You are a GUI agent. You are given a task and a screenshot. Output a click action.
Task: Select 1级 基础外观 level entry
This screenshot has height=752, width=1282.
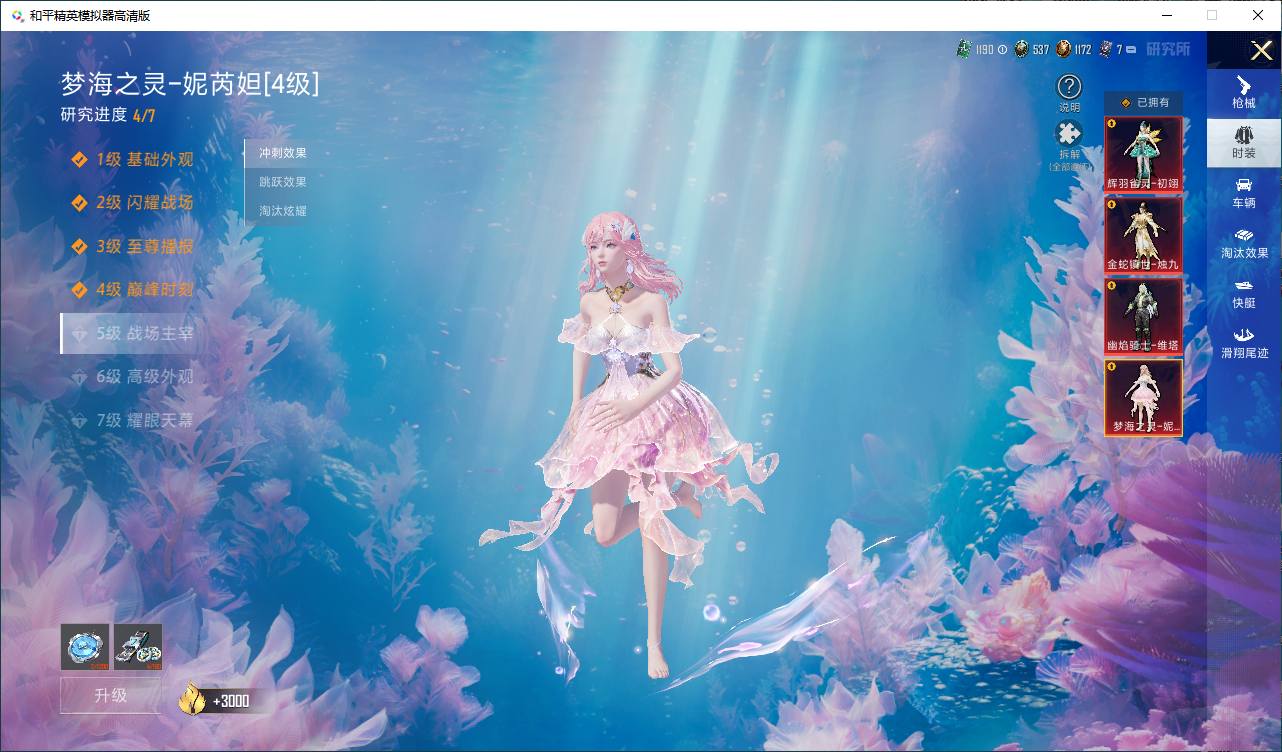click(132, 160)
